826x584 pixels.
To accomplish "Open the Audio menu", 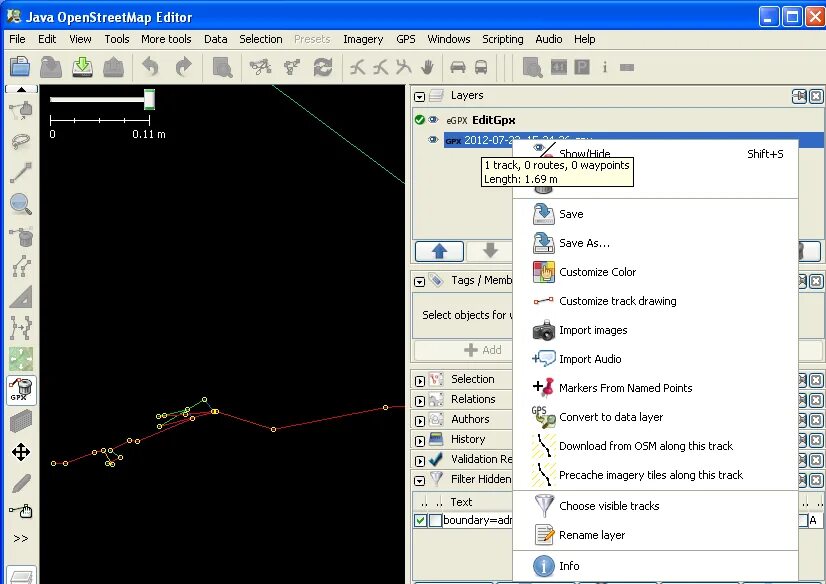I will [549, 39].
